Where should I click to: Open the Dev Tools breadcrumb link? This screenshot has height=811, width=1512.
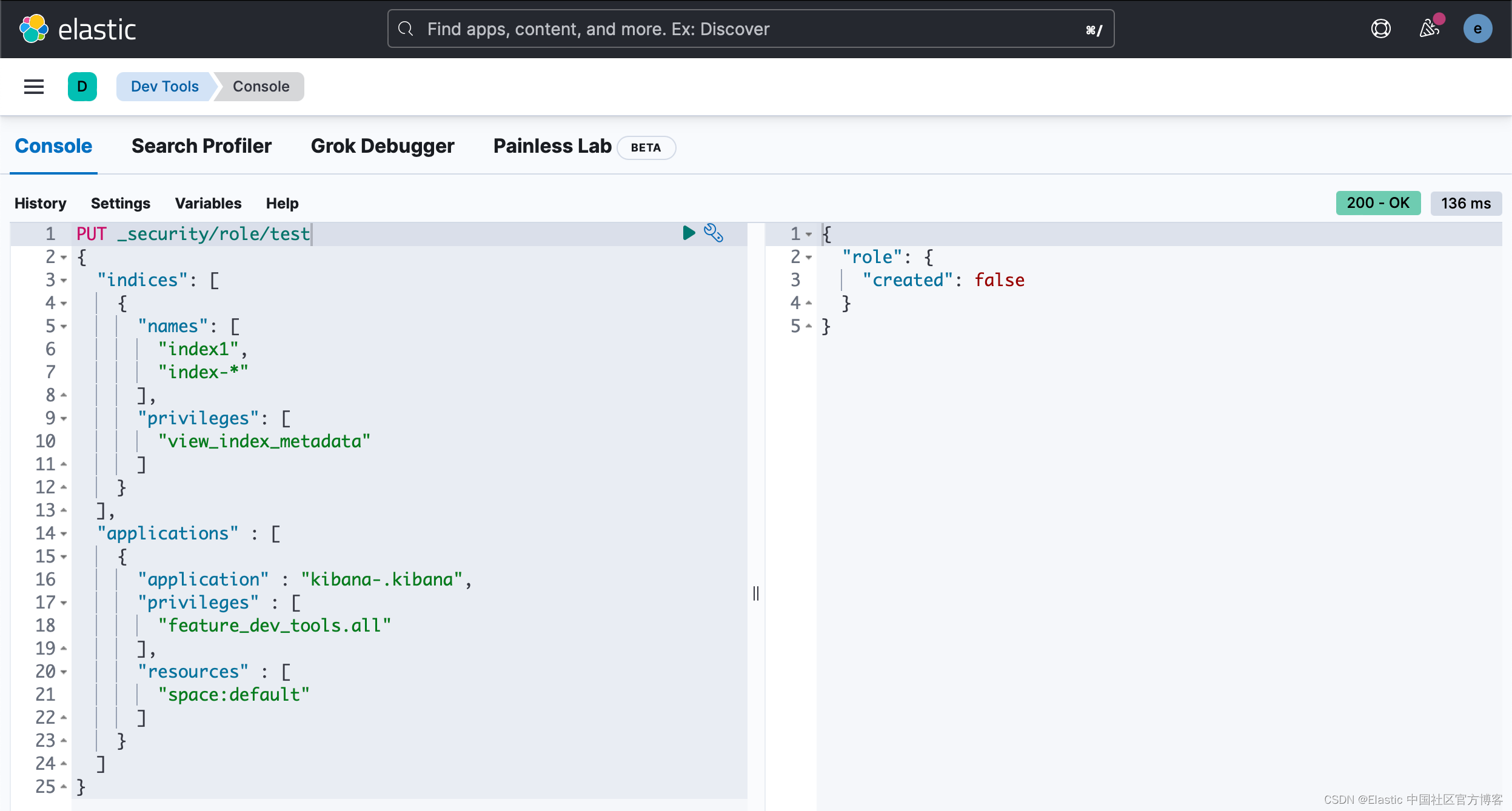[164, 87]
